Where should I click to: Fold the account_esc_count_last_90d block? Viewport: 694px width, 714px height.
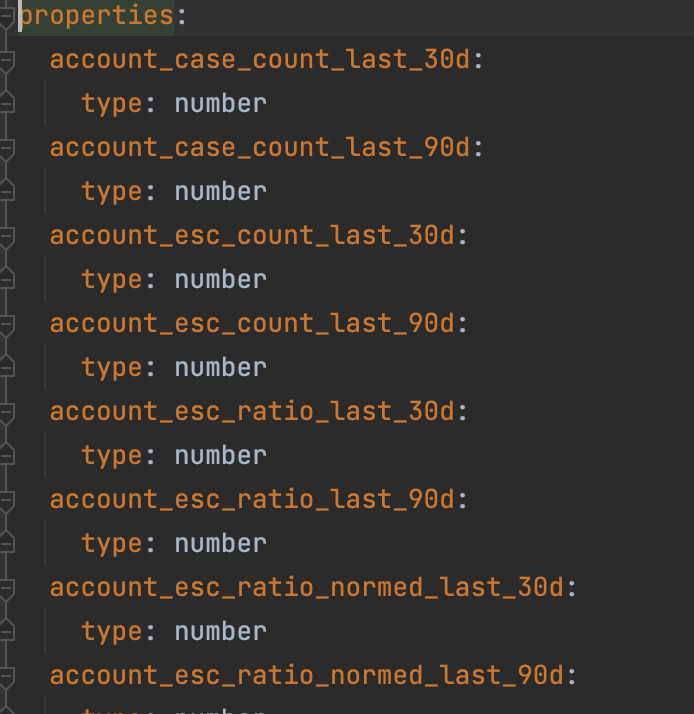click(6, 326)
